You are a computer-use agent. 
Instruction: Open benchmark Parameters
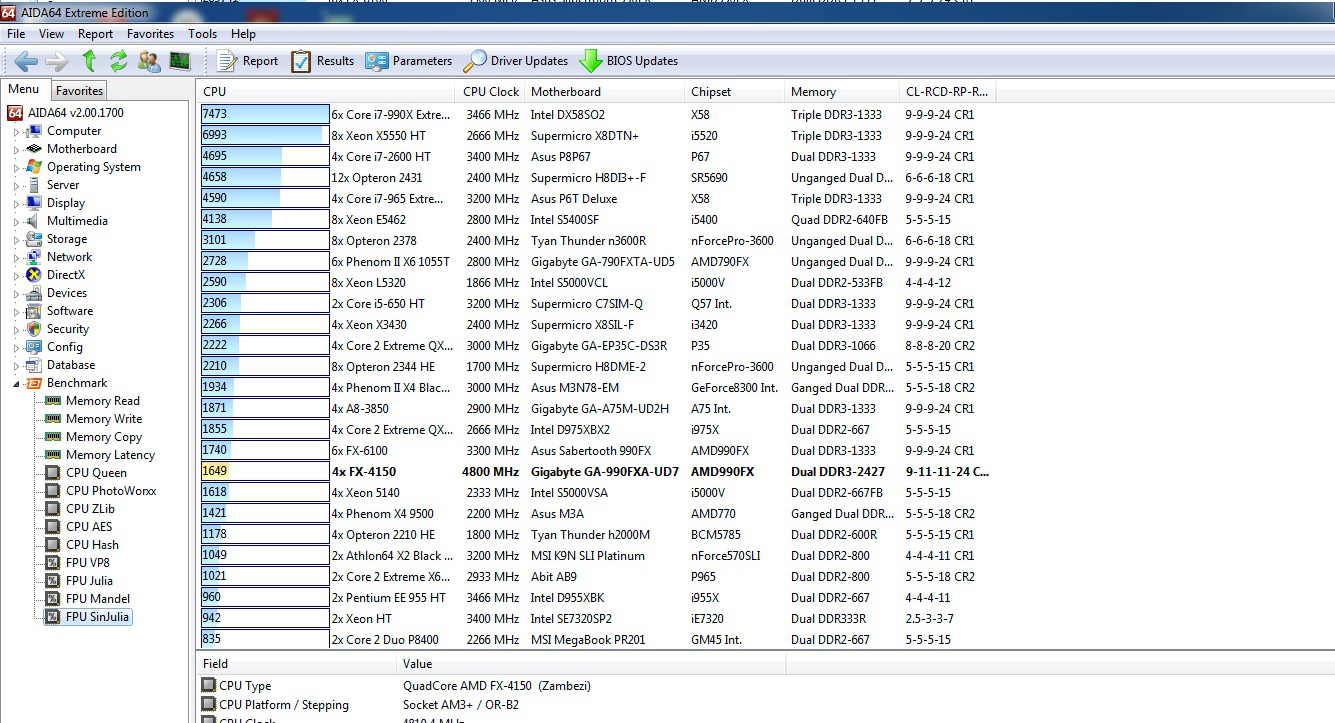408,61
